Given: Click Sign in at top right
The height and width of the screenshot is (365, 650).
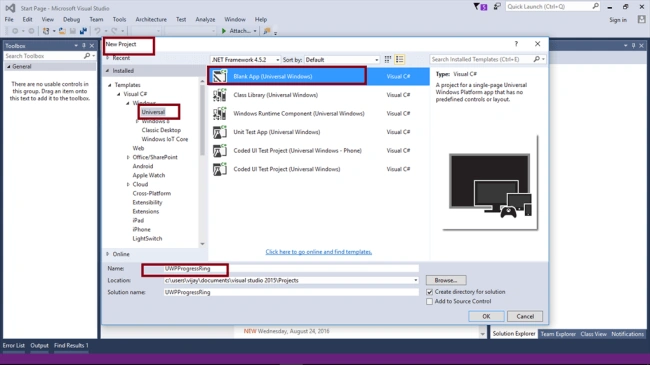Looking at the screenshot, I should [618, 19].
